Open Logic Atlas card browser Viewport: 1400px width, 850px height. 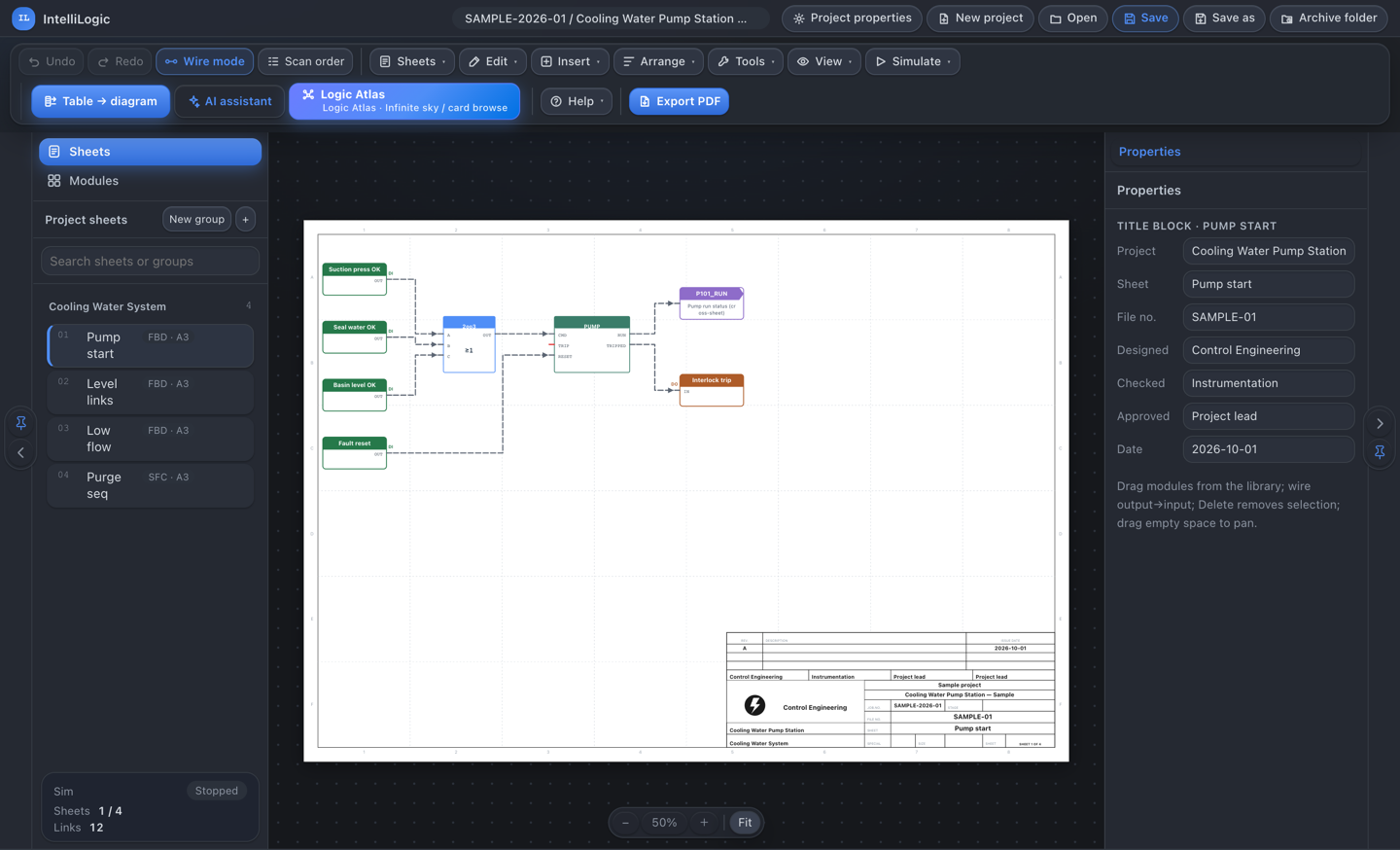tap(404, 101)
